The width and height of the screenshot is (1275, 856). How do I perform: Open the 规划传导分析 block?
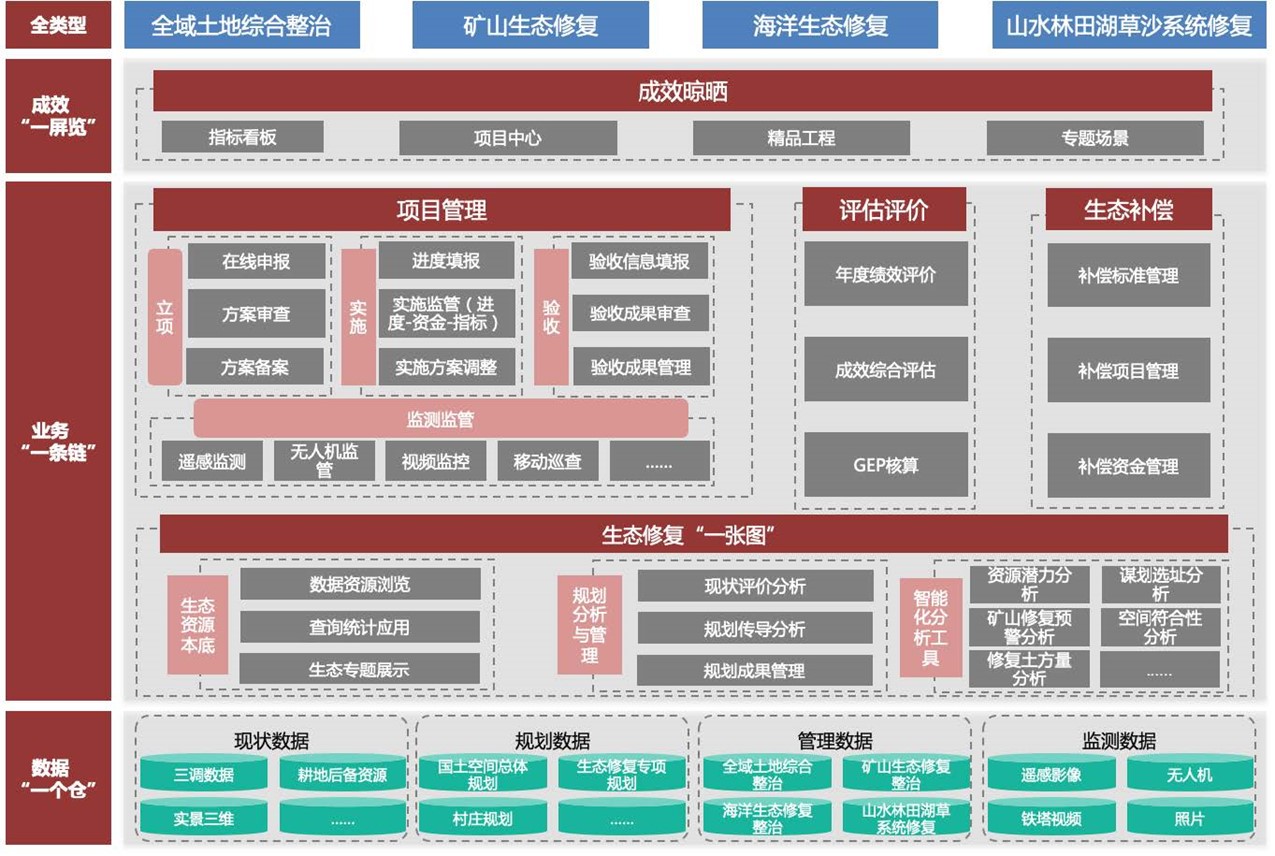tap(754, 629)
